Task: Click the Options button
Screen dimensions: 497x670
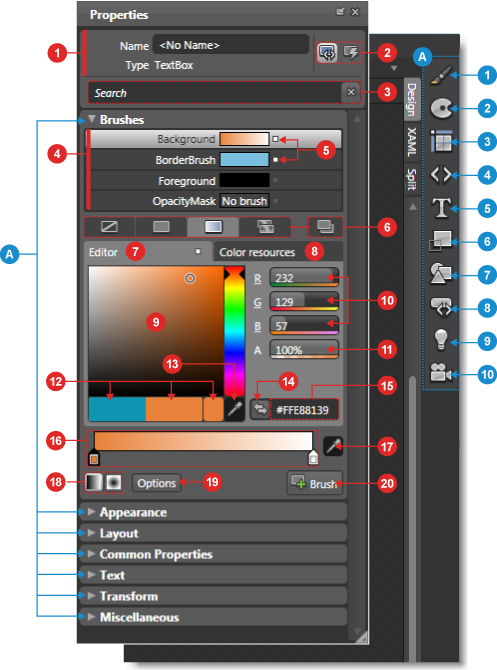Action: (156, 483)
